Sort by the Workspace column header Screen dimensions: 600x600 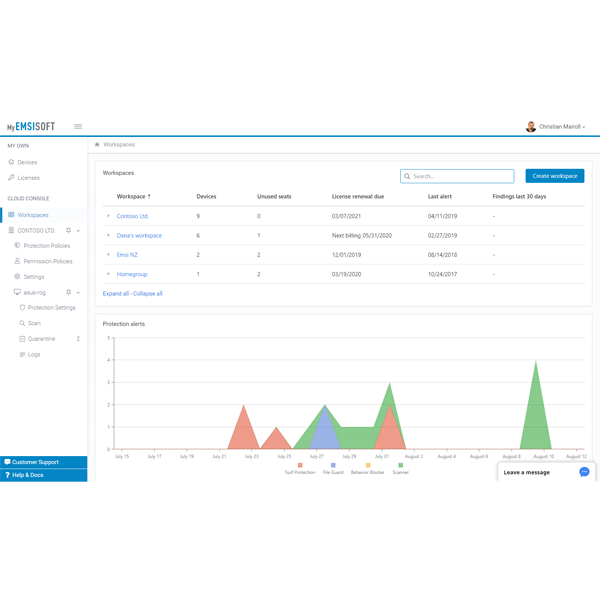tap(131, 196)
